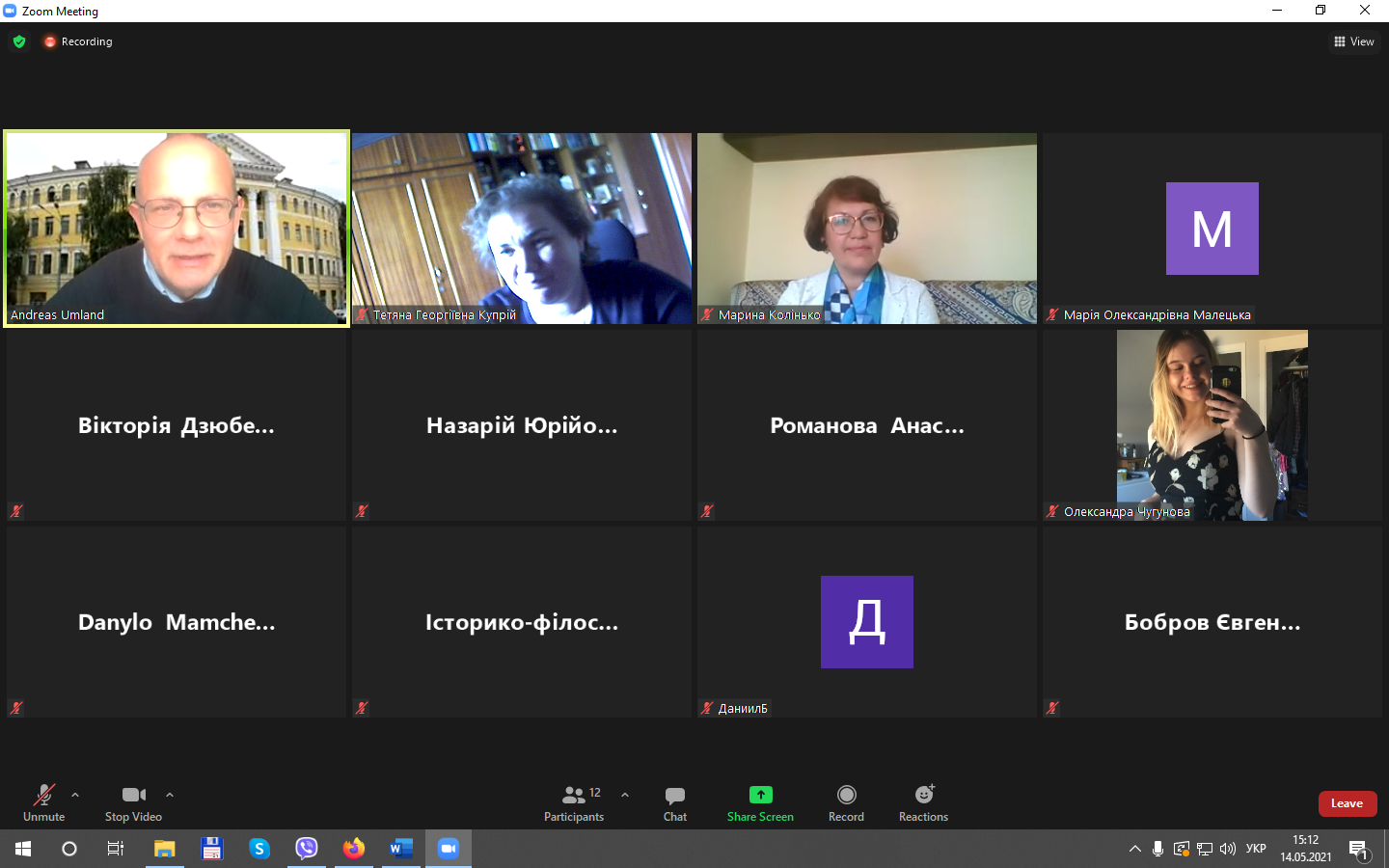
Task: Open Viber from the taskbar
Action: 307,849
